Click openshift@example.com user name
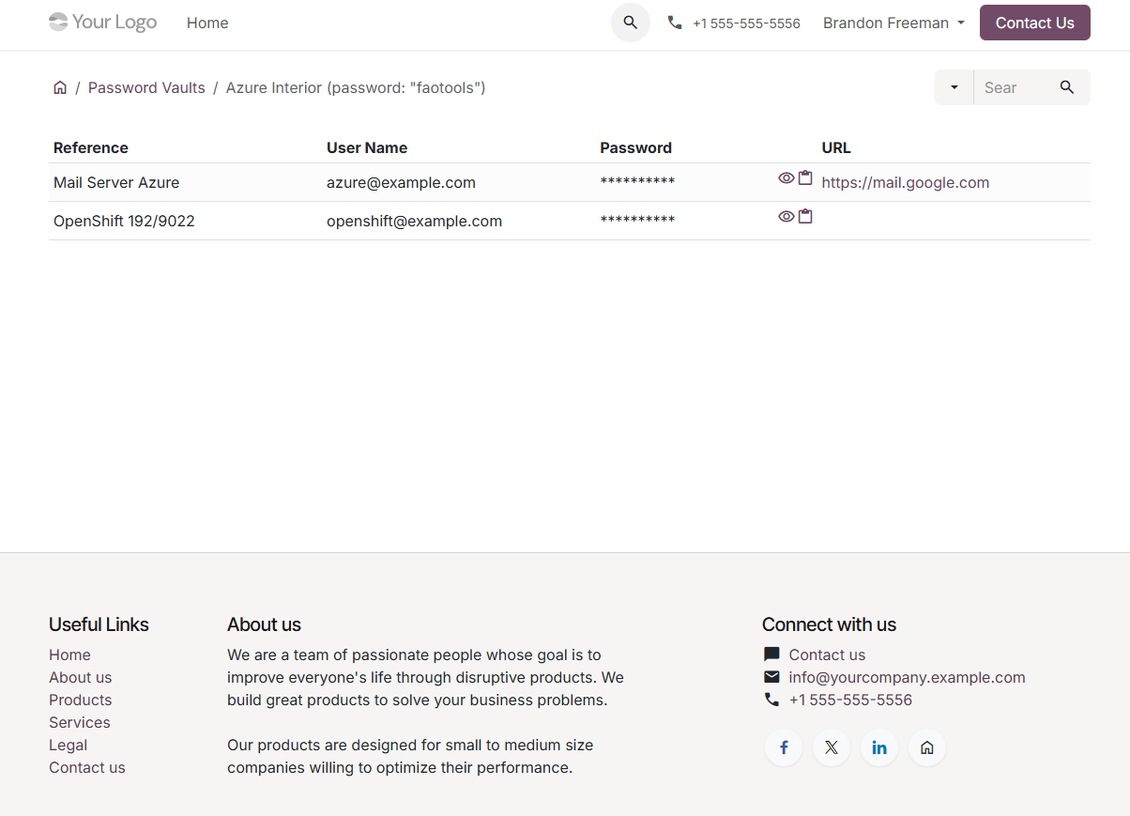The width and height of the screenshot is (1130, 816). tap(414, 221)
